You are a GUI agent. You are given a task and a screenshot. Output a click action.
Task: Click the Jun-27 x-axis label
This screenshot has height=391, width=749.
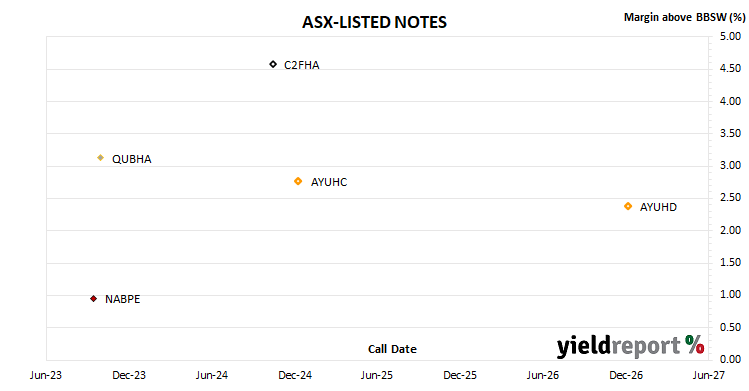[708, 375]
